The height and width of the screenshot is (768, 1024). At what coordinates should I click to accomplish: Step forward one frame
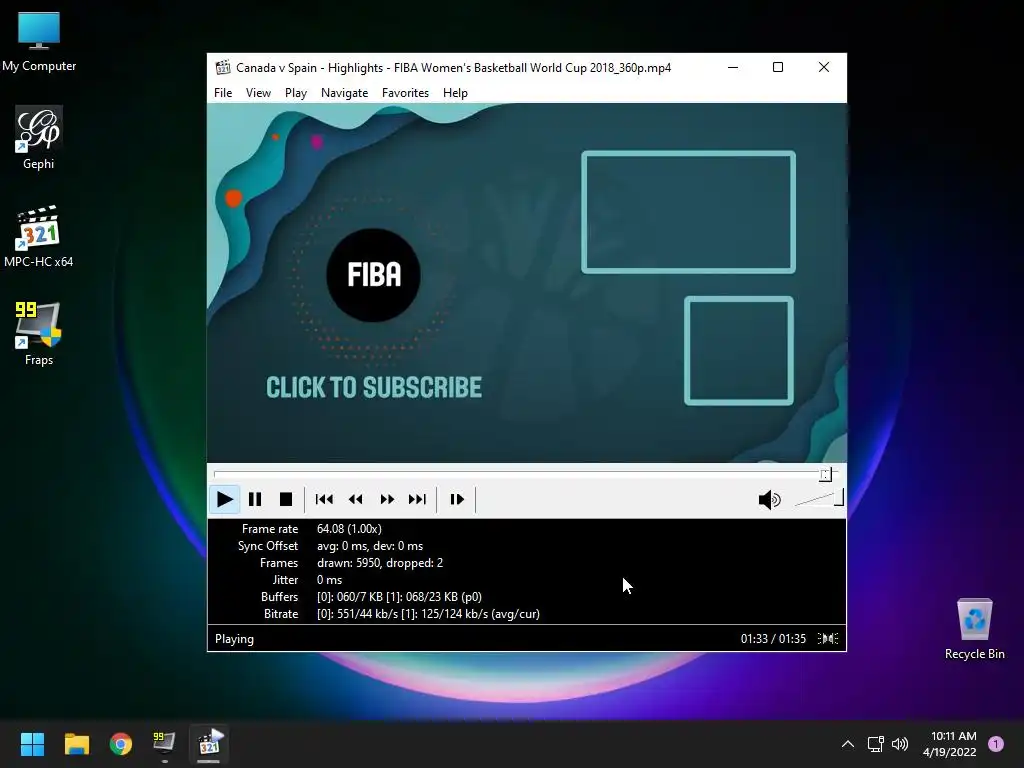[456, 500]
